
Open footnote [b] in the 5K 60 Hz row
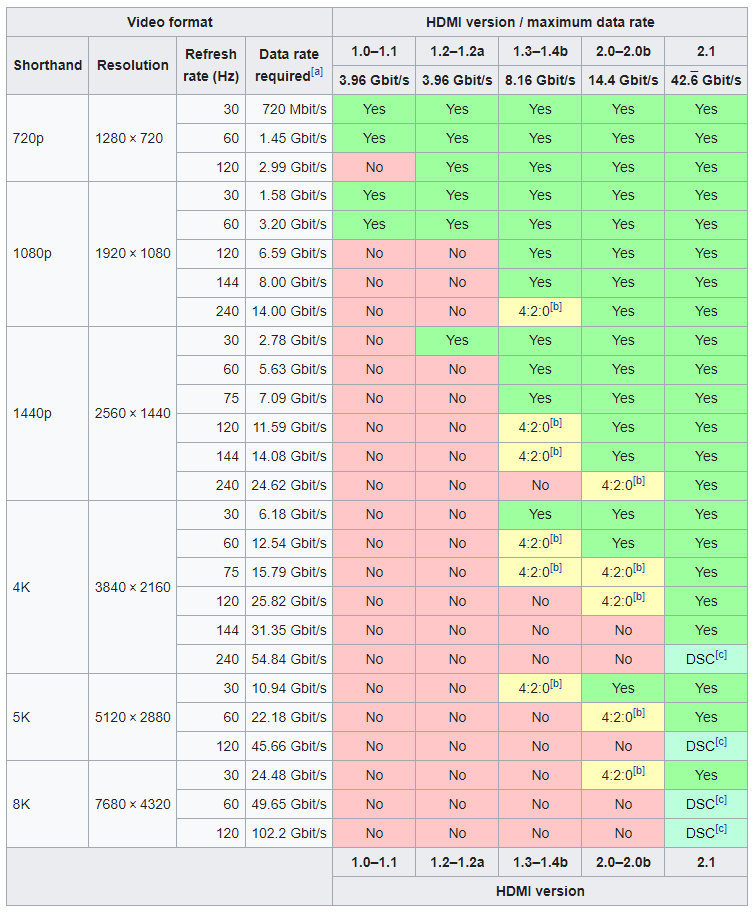click(x=639, y=712)
